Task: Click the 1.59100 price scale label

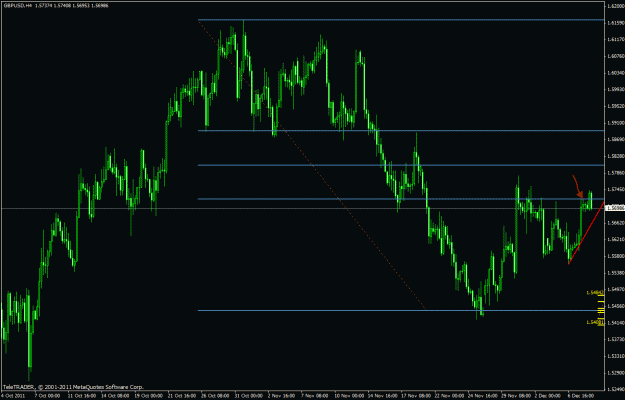Action: [x=615, y=123]
